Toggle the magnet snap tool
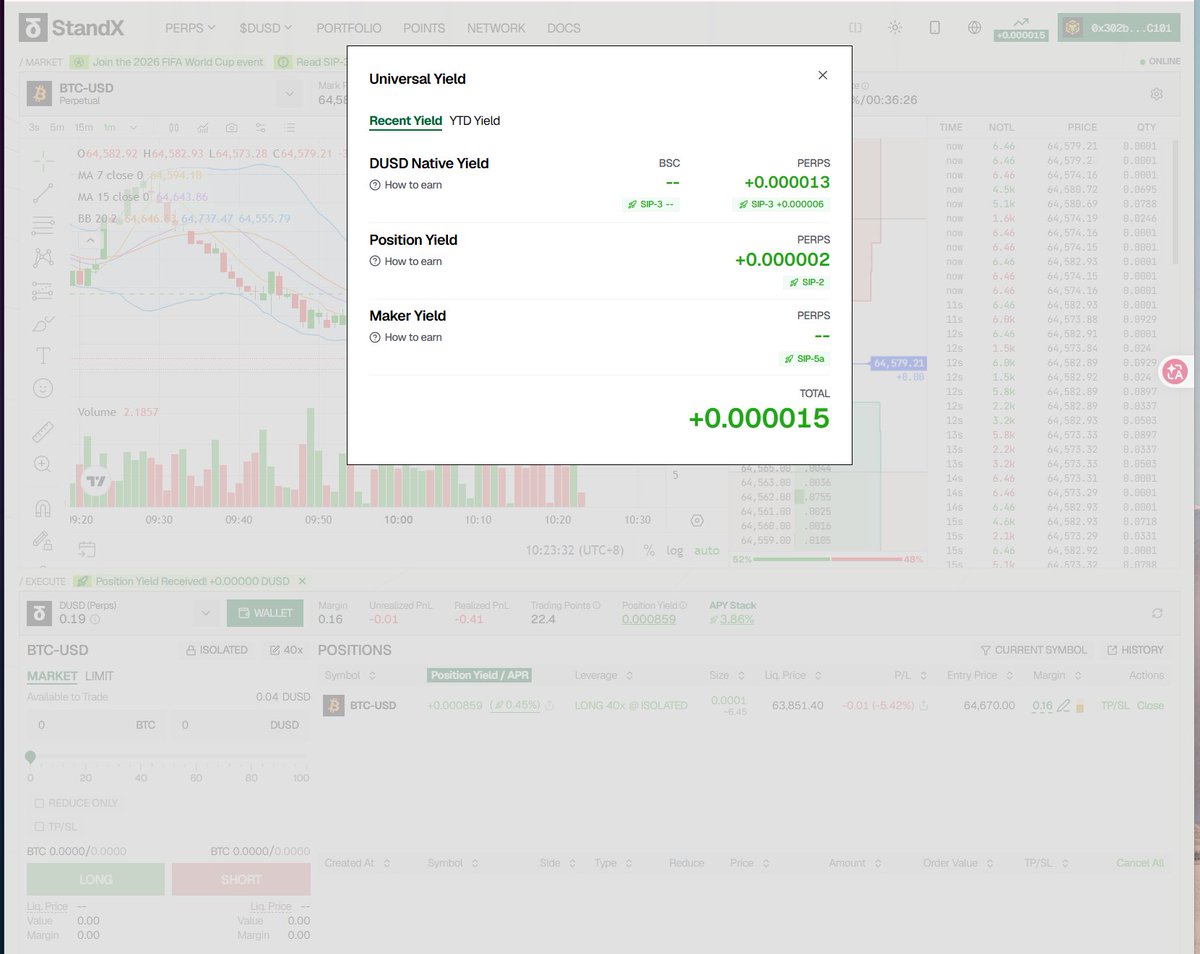This screenshot has width=1200, height=954. pyautogui.click(x=43, y=508)
